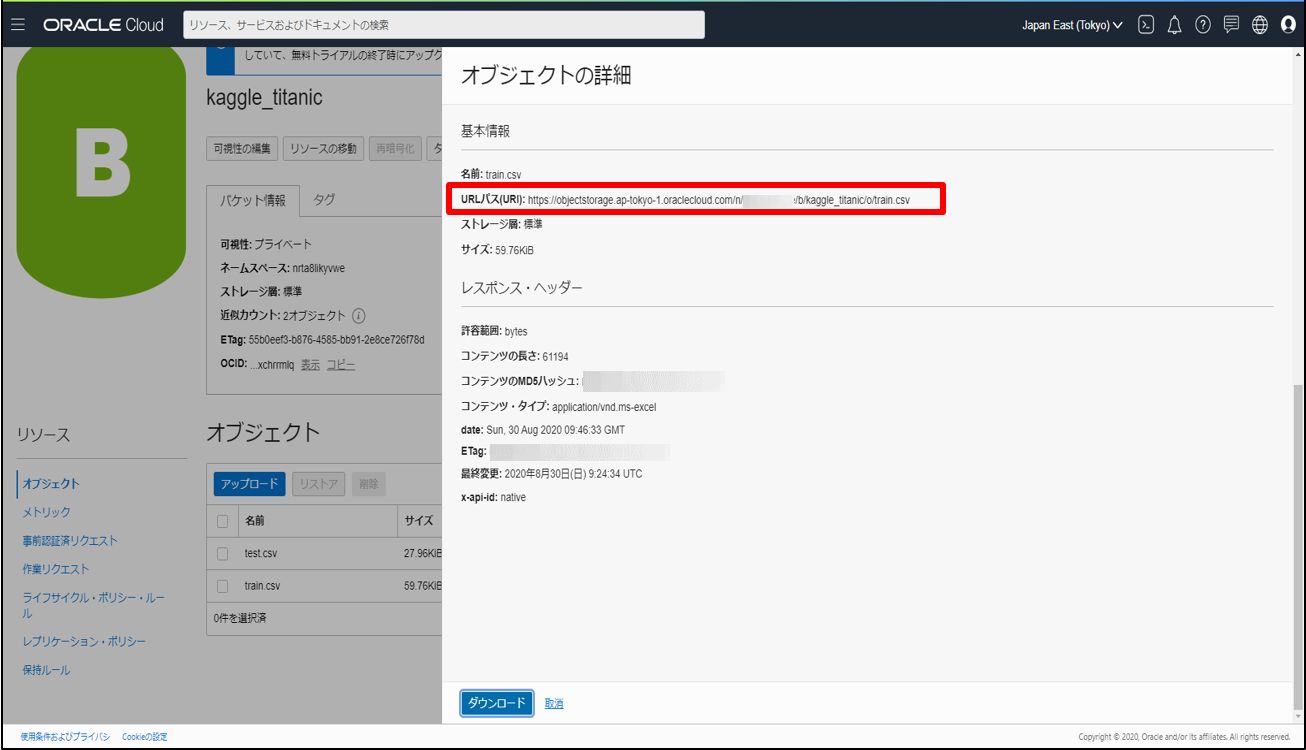Expand the Japan East (Tokyo) region dropdown
The width and height of the screenshot is (1306, 750).
click(x=1071, y=25)
